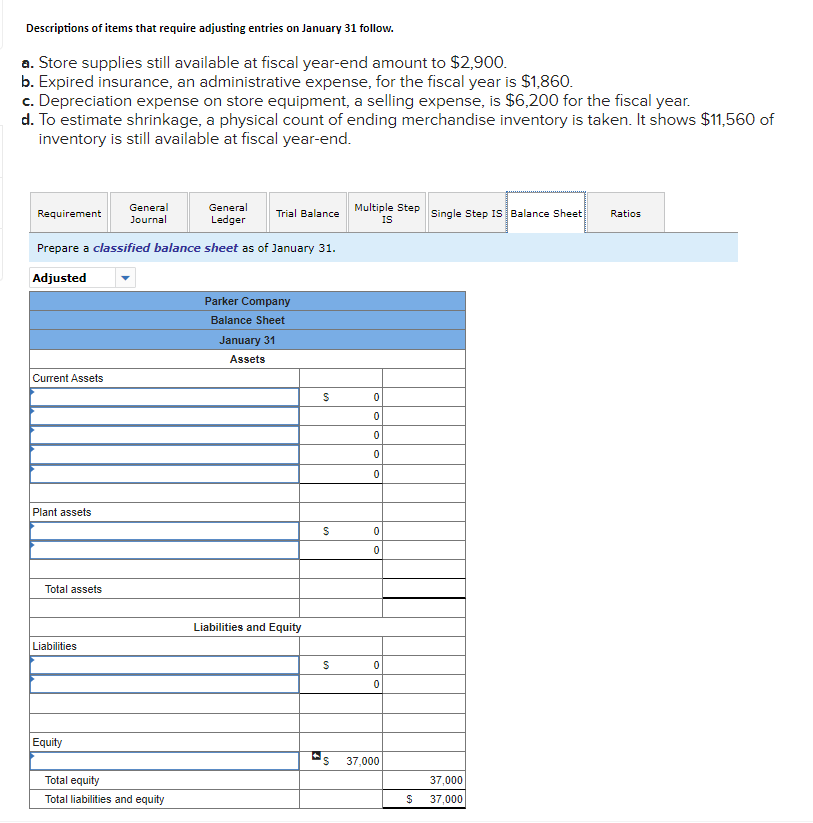Switch to the Requirement tab

pos(68,212)
